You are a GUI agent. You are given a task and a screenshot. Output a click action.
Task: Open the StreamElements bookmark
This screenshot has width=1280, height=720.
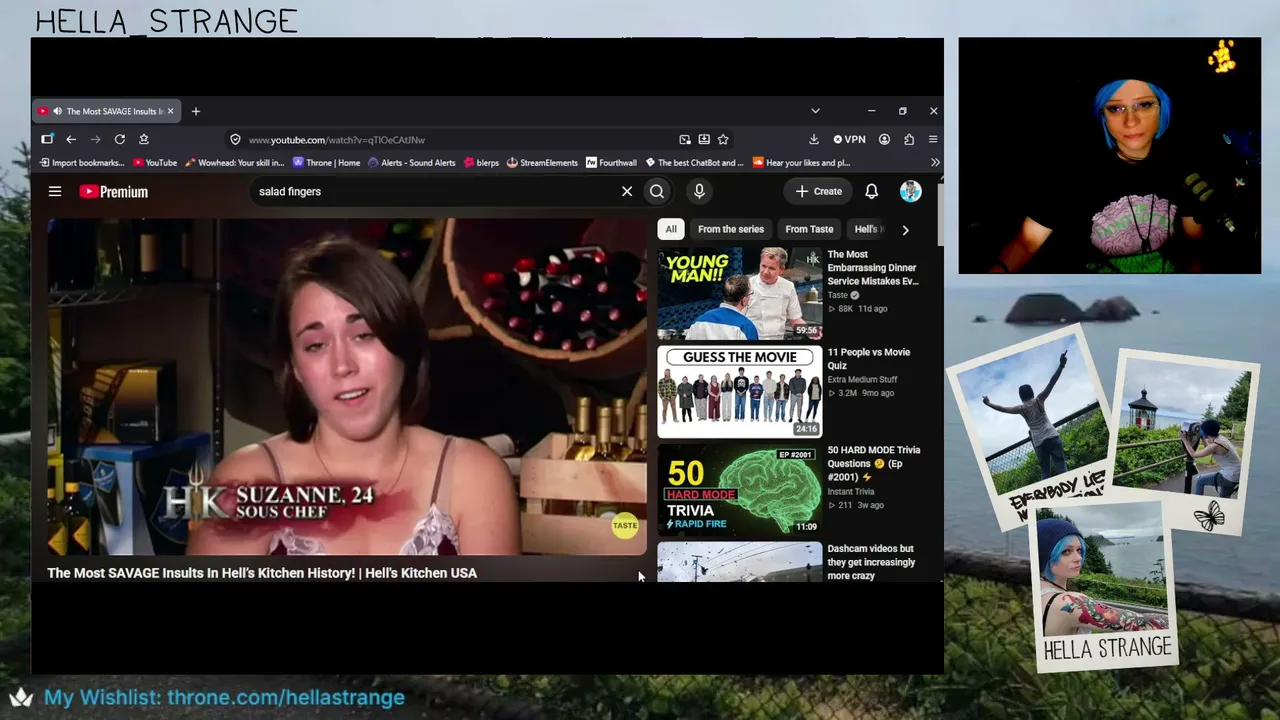click(x=543, y=162)
